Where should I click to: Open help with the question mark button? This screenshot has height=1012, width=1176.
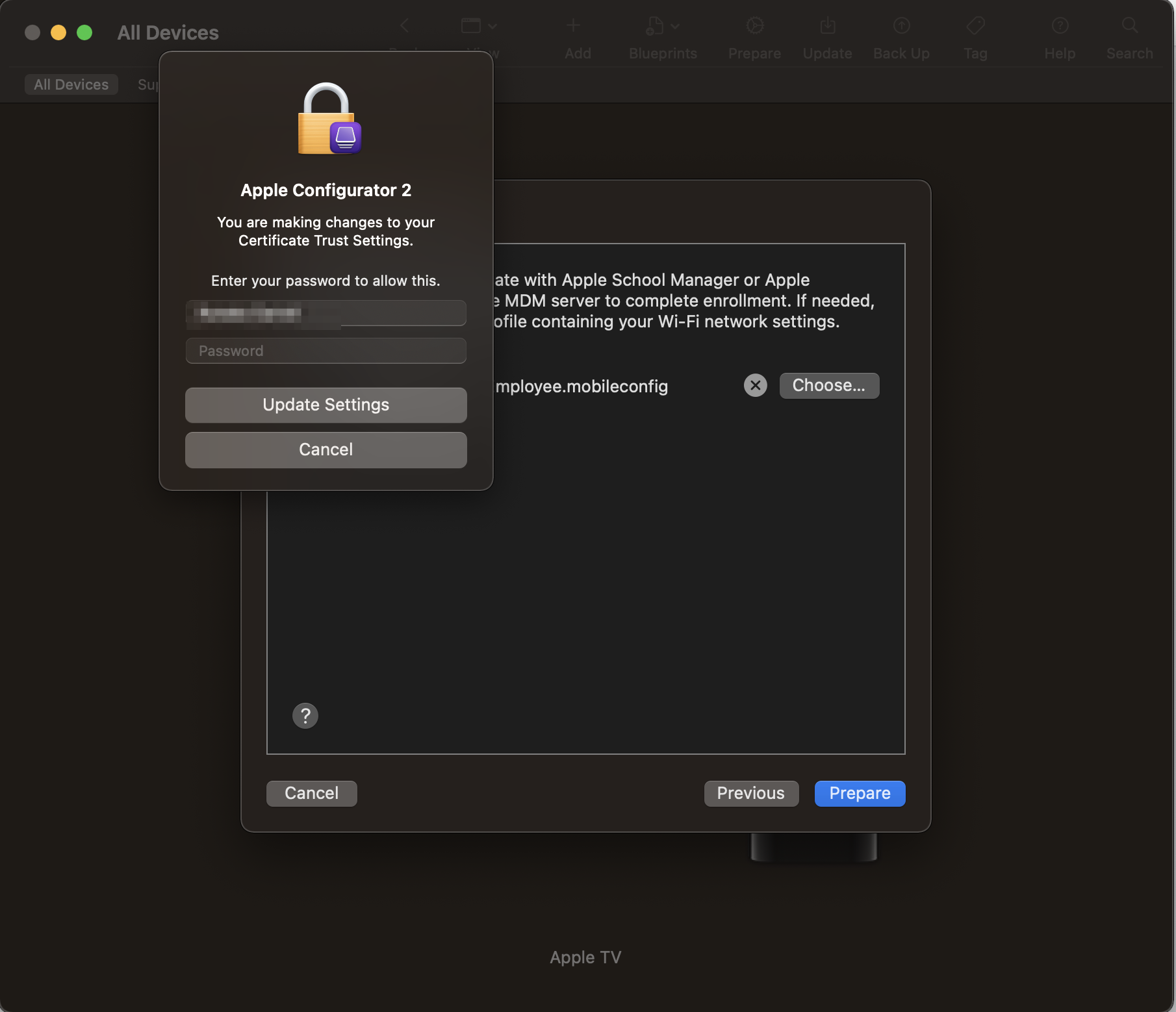305,716
